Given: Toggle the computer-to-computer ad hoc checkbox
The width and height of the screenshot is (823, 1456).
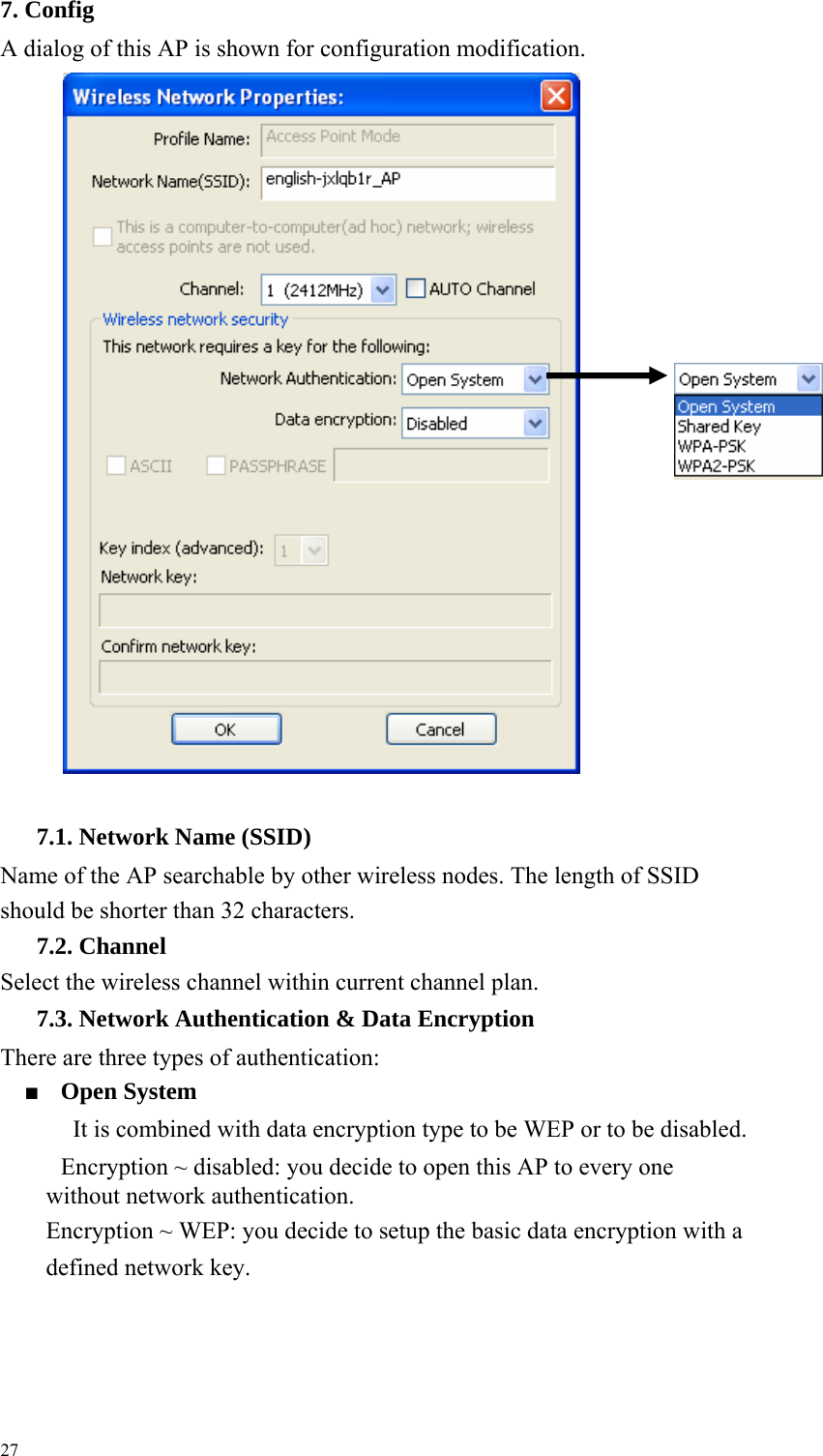Looking at the screenshot, I should tap(103, 236).
